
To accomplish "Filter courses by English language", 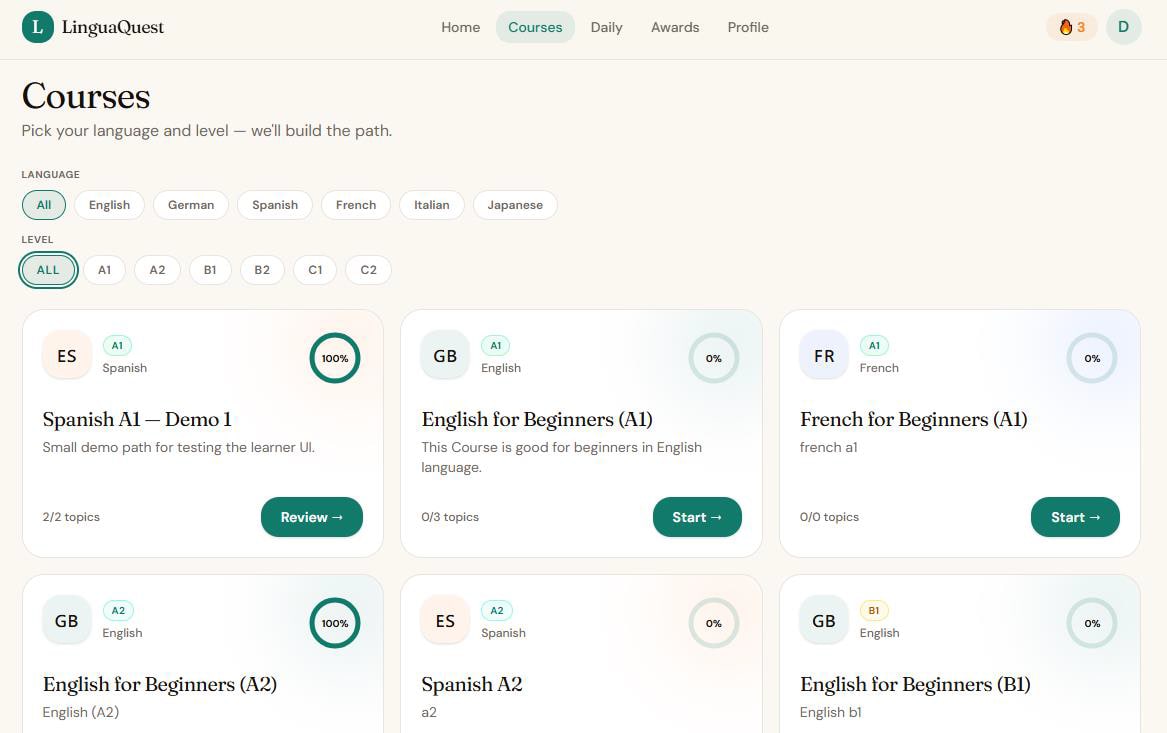I will coord(109,205).
